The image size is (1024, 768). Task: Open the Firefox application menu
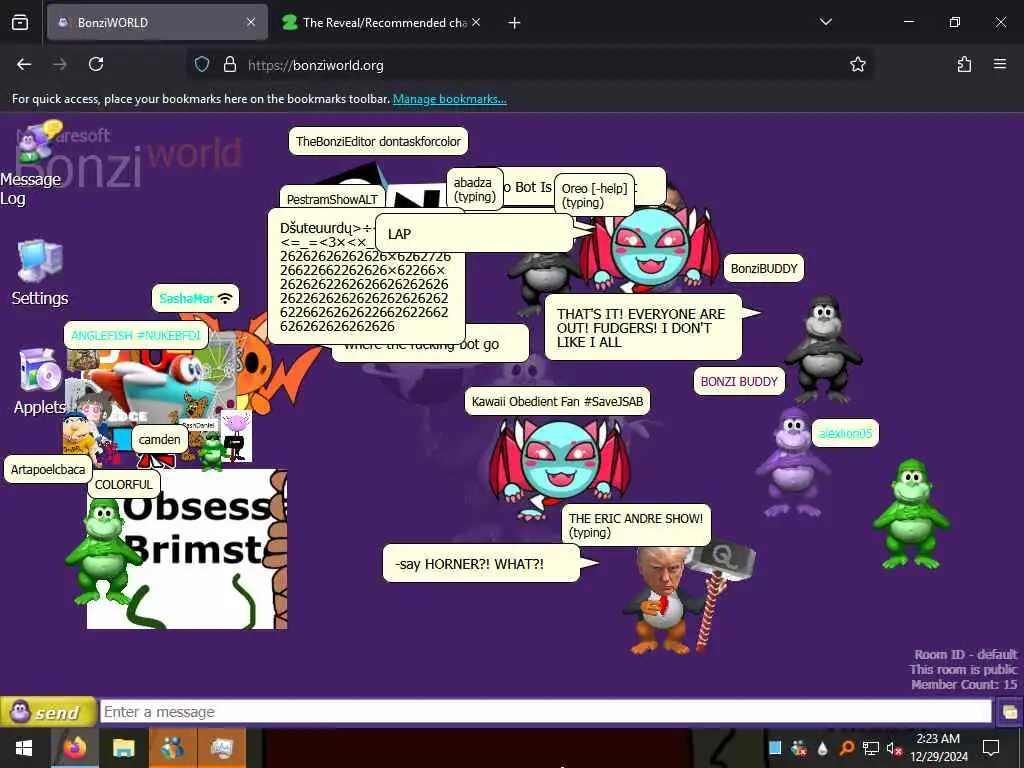(1000, 64)
